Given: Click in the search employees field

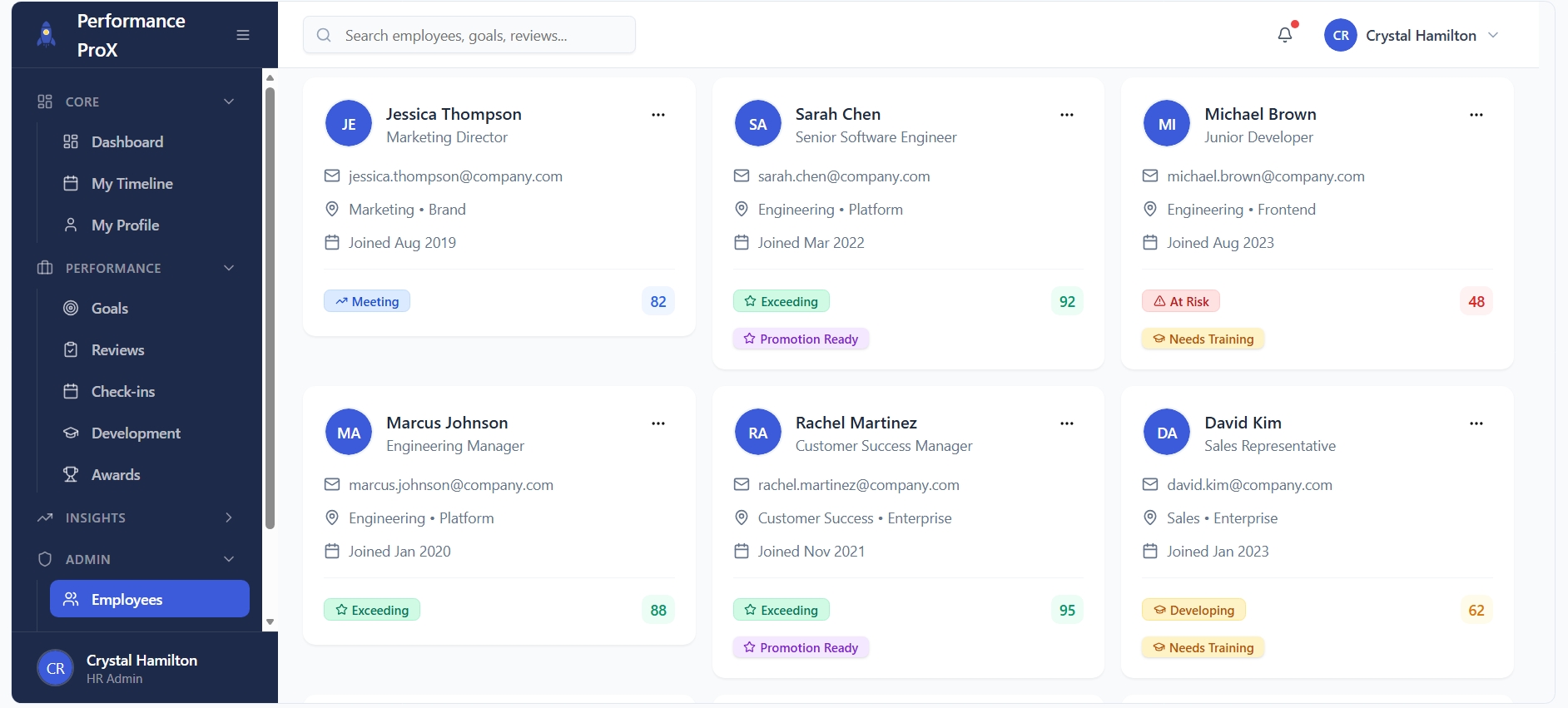Looking at the screenshot, I should (x=469, y=35).
